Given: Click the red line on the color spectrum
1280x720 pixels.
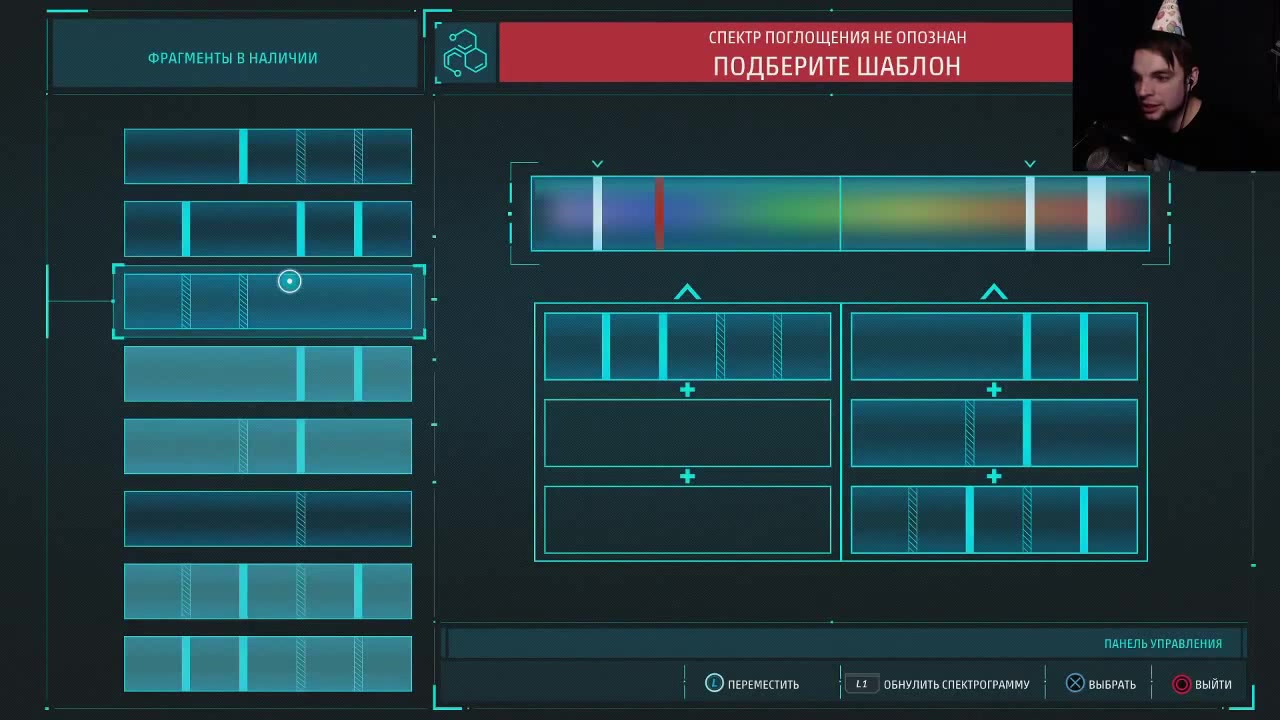Looking at the screenshot, I should click(x=659, y=213).
